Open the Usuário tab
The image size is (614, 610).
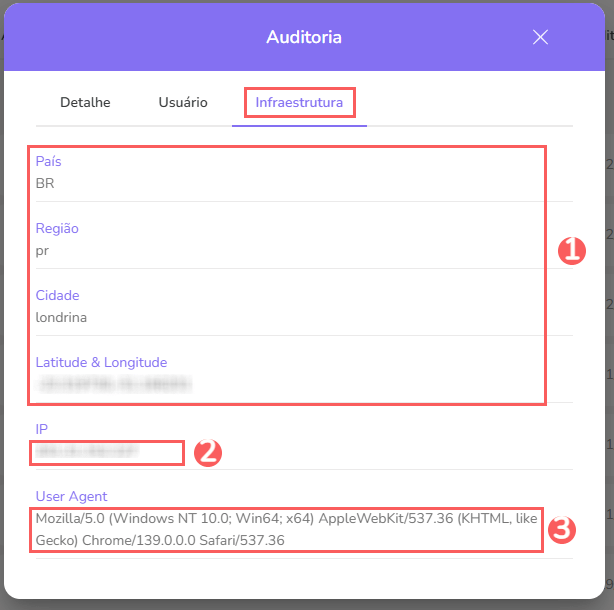(x=183, y=102)
